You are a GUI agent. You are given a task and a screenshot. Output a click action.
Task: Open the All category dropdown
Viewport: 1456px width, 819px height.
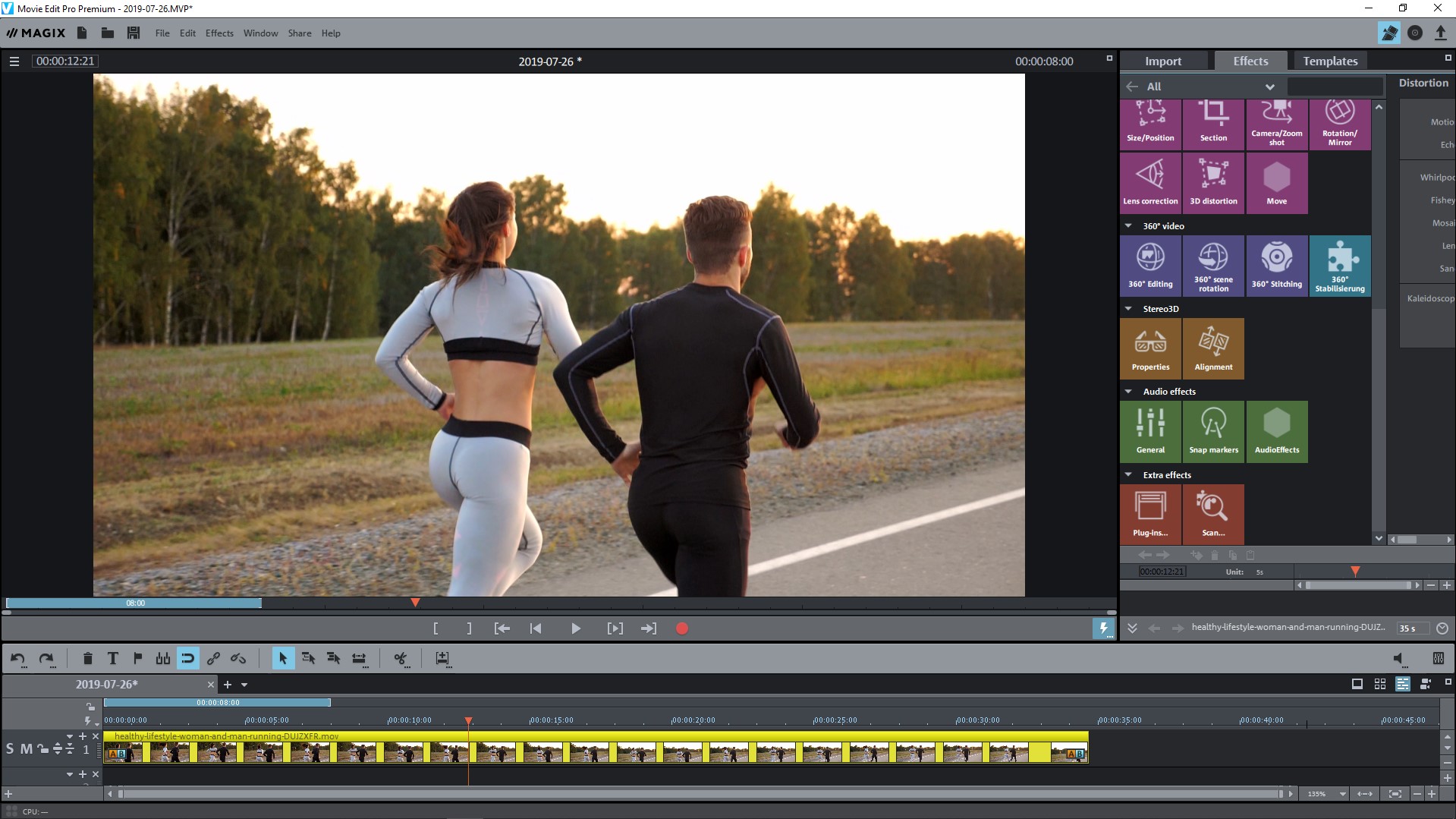1269,87
